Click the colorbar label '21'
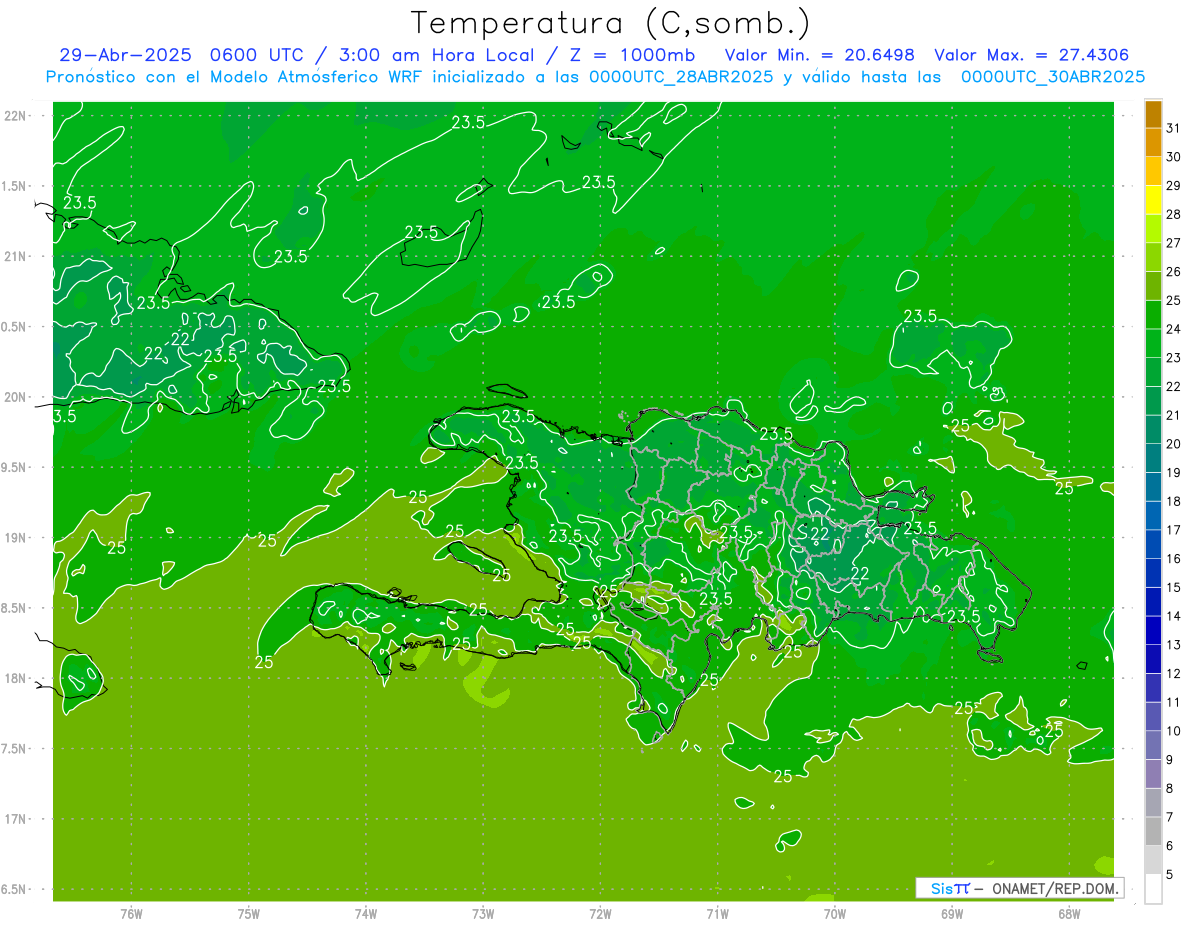This screenshot has height=927, width=1200. coord(1173,415)
